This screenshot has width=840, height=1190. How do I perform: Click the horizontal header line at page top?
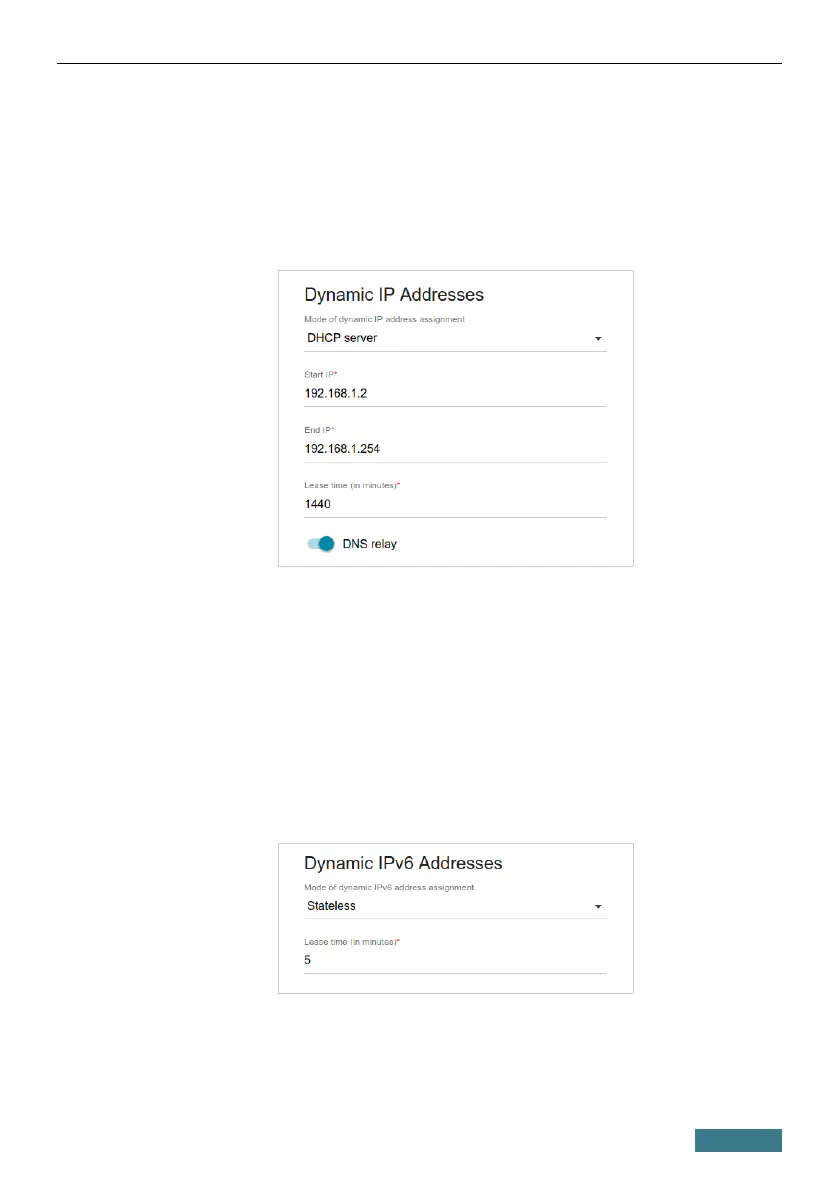tap(420, 63)
